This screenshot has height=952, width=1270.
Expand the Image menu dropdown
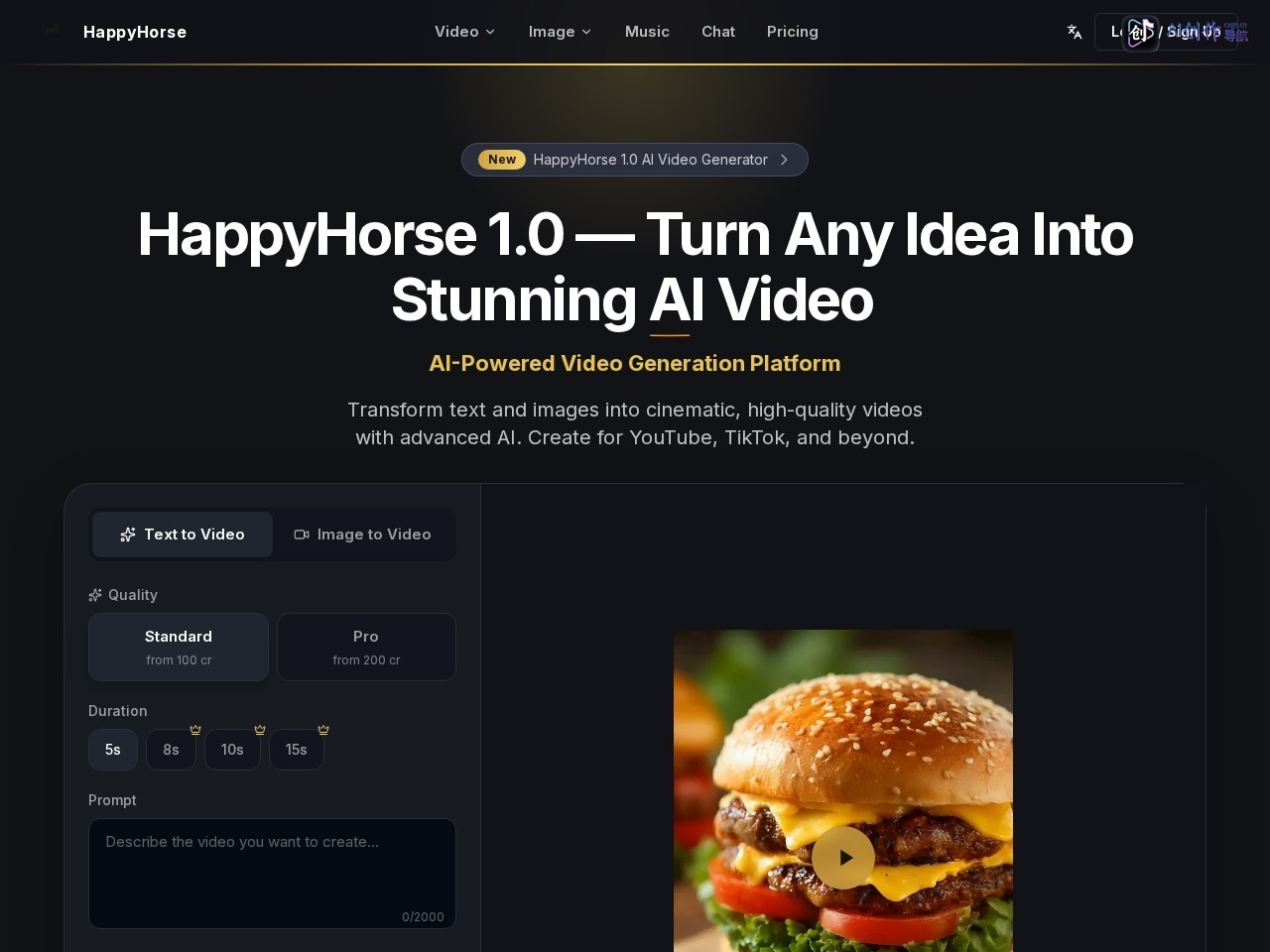pyautogui.click(x=560, y=32)
